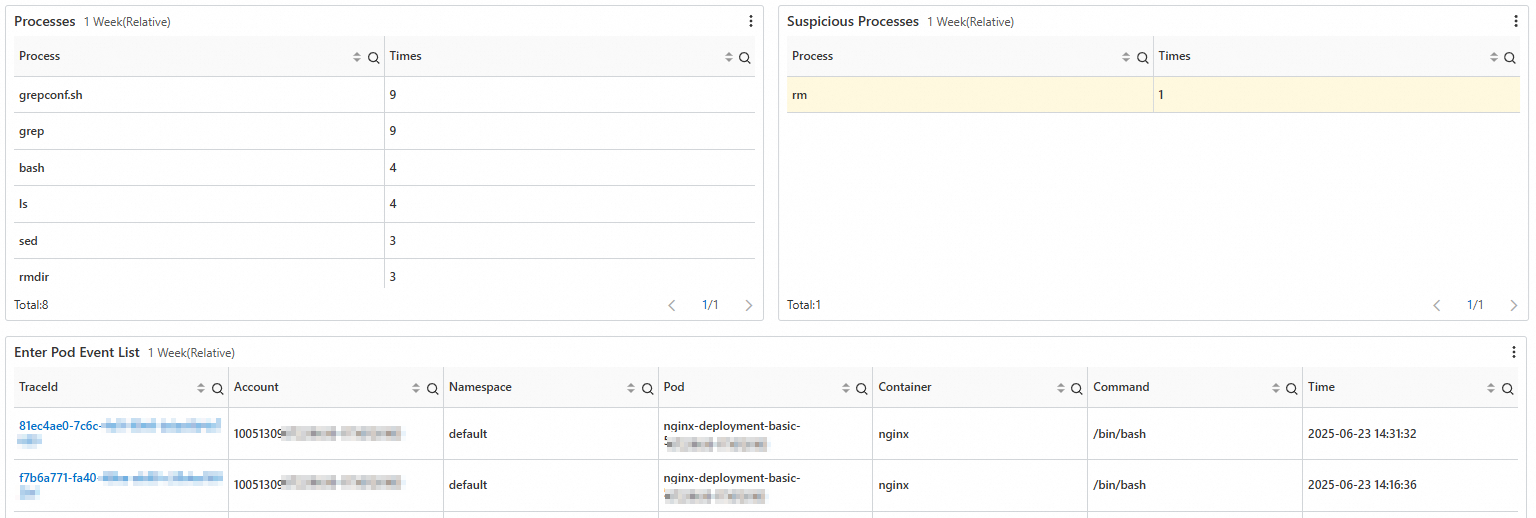Image resolution: width=1536 pixels, height=518 pixels.
Task: Open trace link starting with 81ec4ae0
Action: pyautogui.click(x=59, y=426)
